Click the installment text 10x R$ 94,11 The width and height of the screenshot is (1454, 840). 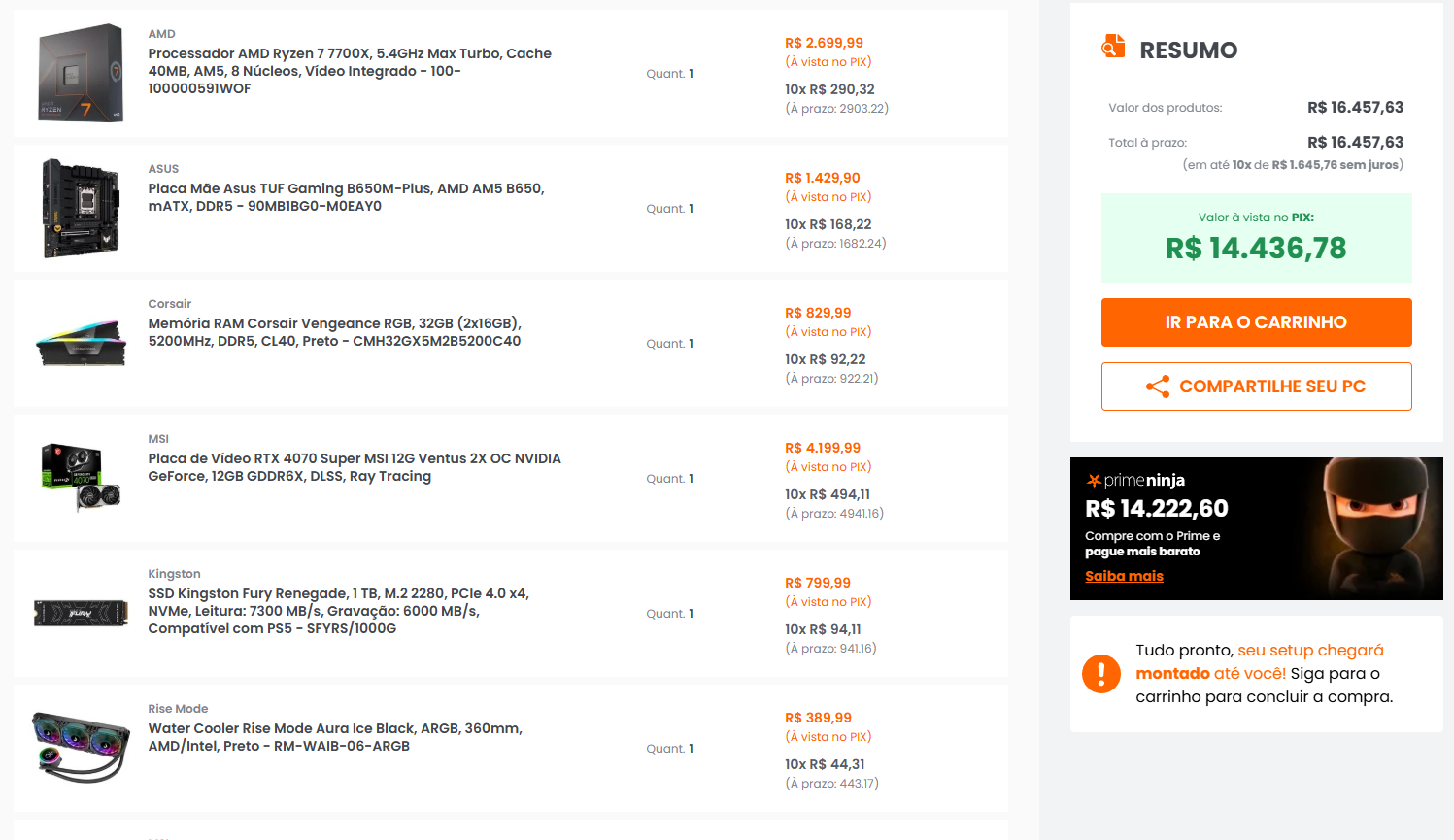point(823,629)
